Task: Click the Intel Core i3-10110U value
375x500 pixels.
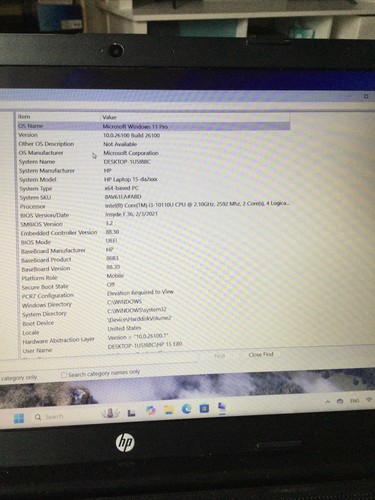Action: click(x=197, y=203)
